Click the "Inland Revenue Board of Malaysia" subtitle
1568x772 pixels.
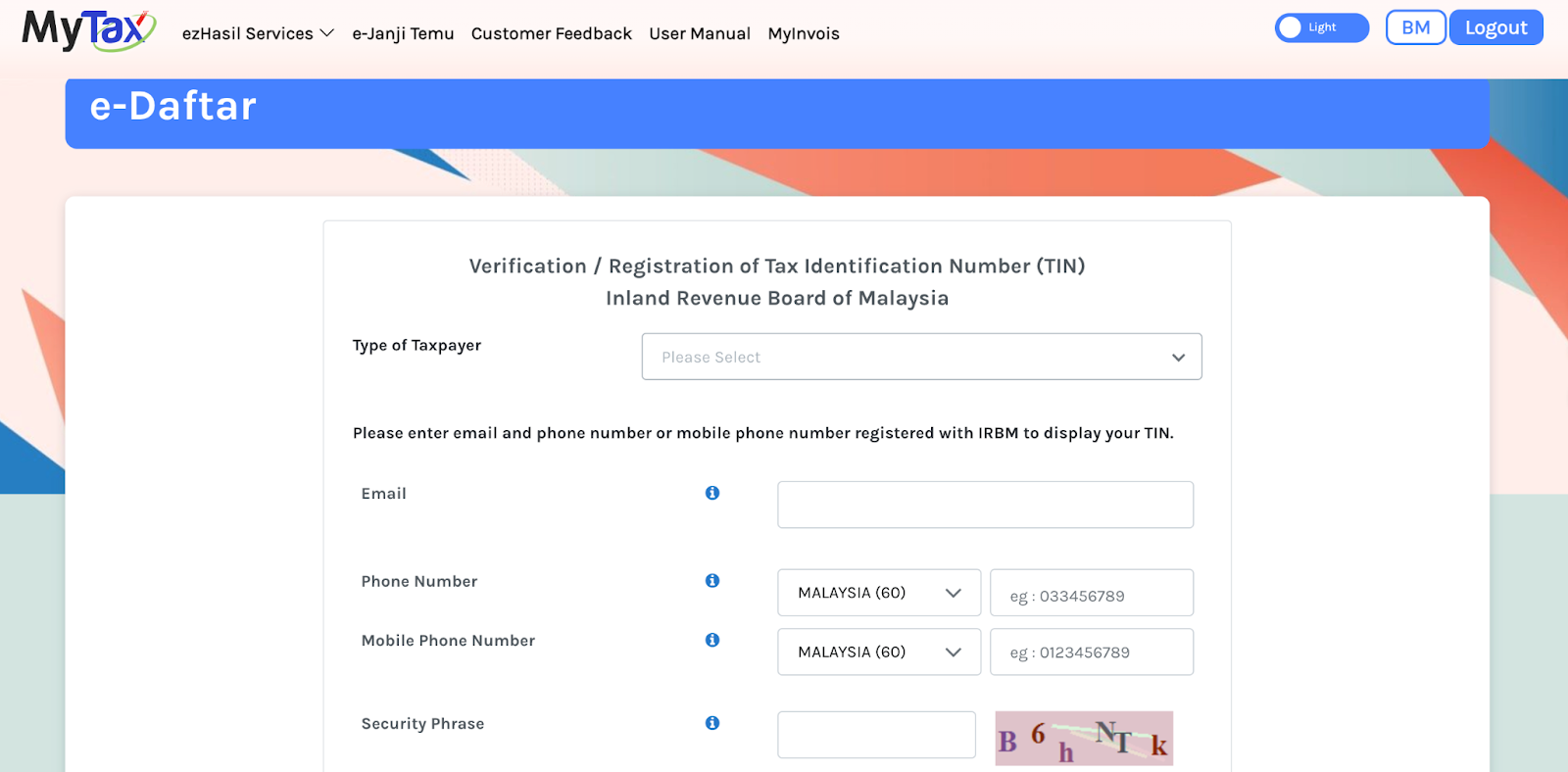[x=777, y=298]
